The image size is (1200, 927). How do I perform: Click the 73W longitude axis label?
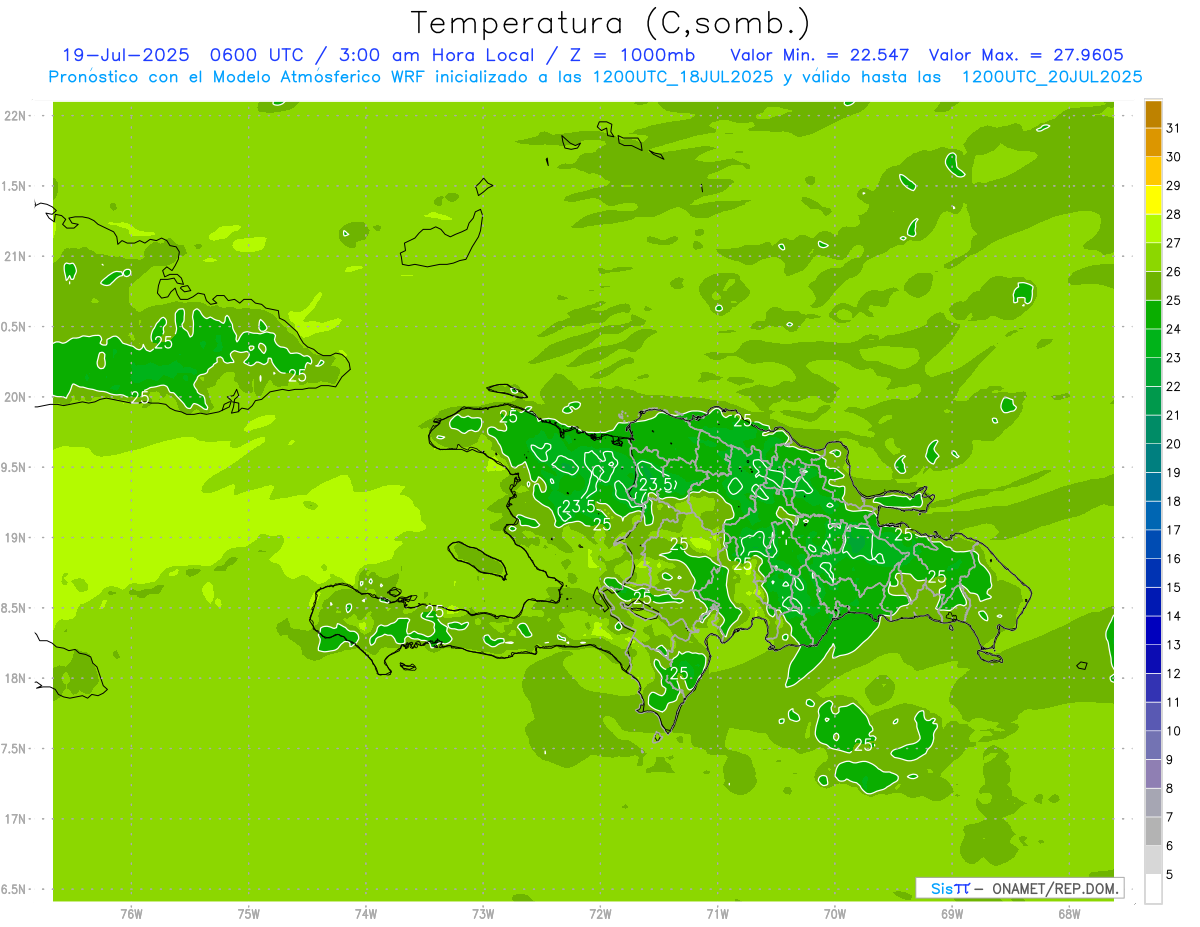click(x=483, y=914)
